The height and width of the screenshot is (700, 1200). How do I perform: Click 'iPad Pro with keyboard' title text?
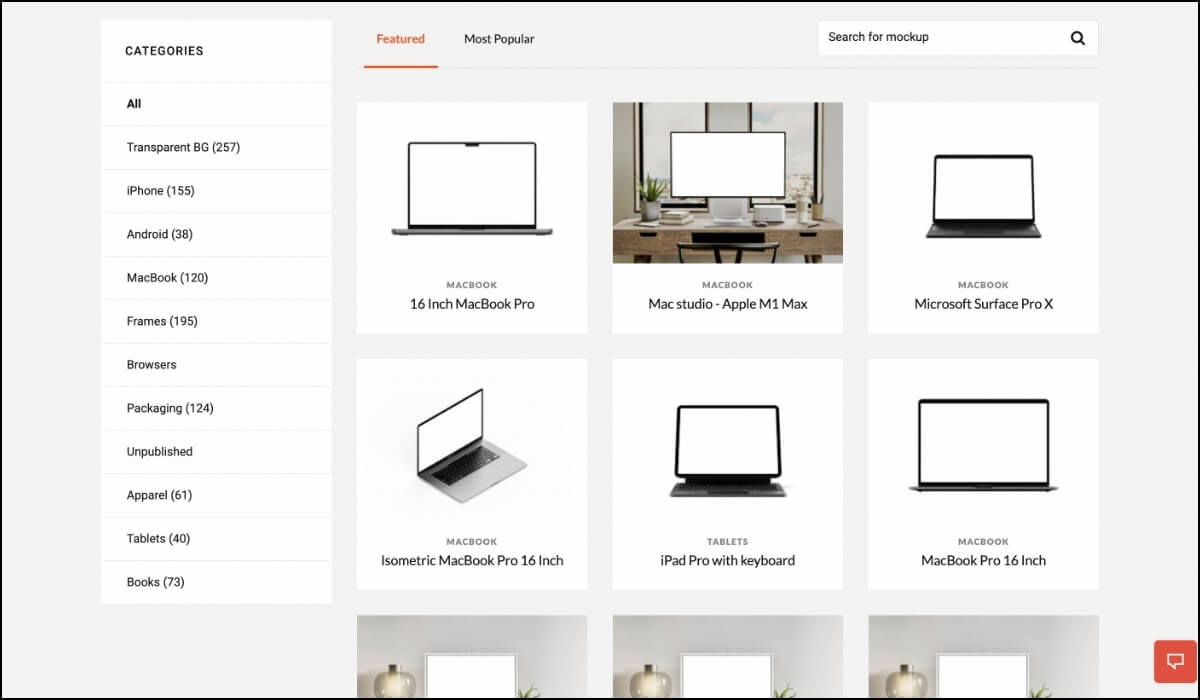[728, 561]
